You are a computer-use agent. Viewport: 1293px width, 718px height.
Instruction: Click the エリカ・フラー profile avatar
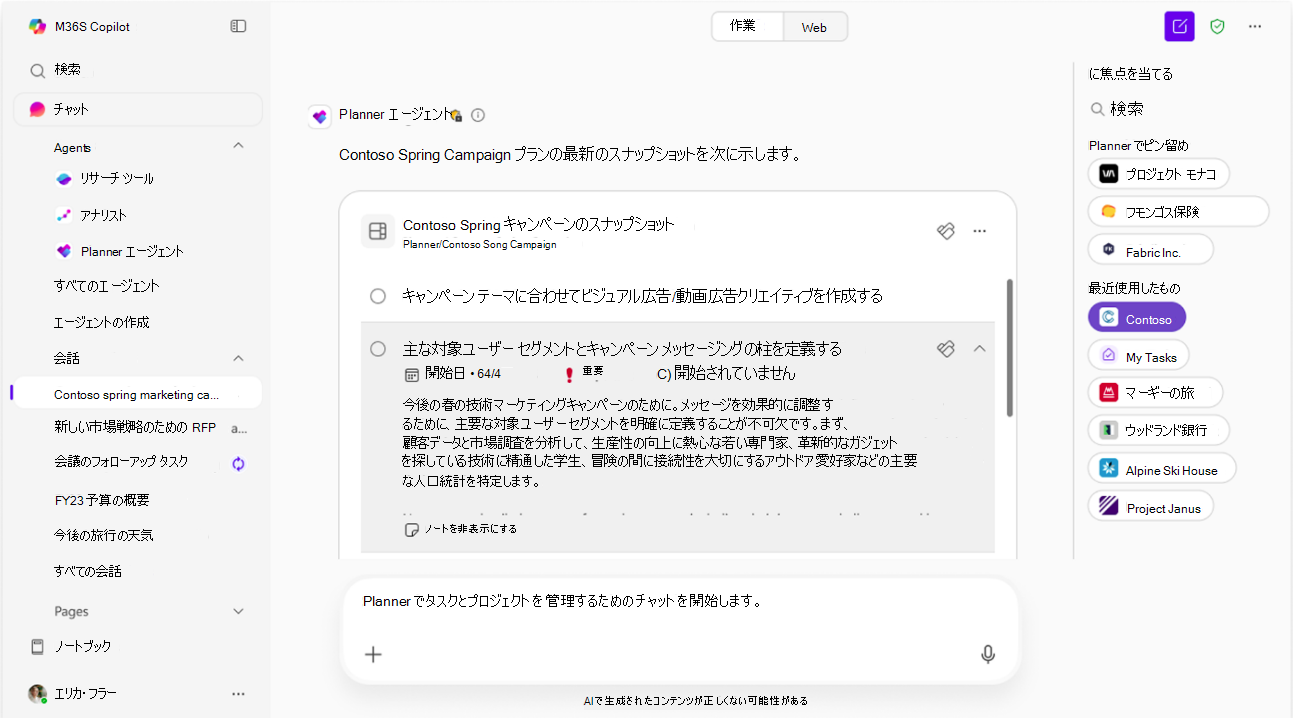pyautogui.click(x=37, y=693)
